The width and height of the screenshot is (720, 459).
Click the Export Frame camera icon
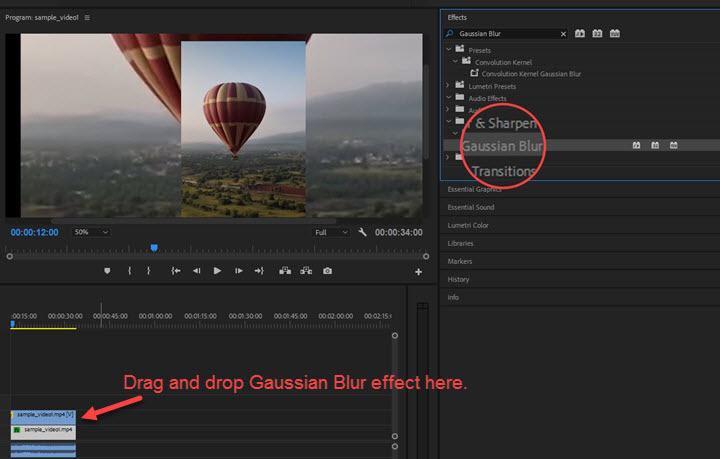pos(327,271)
